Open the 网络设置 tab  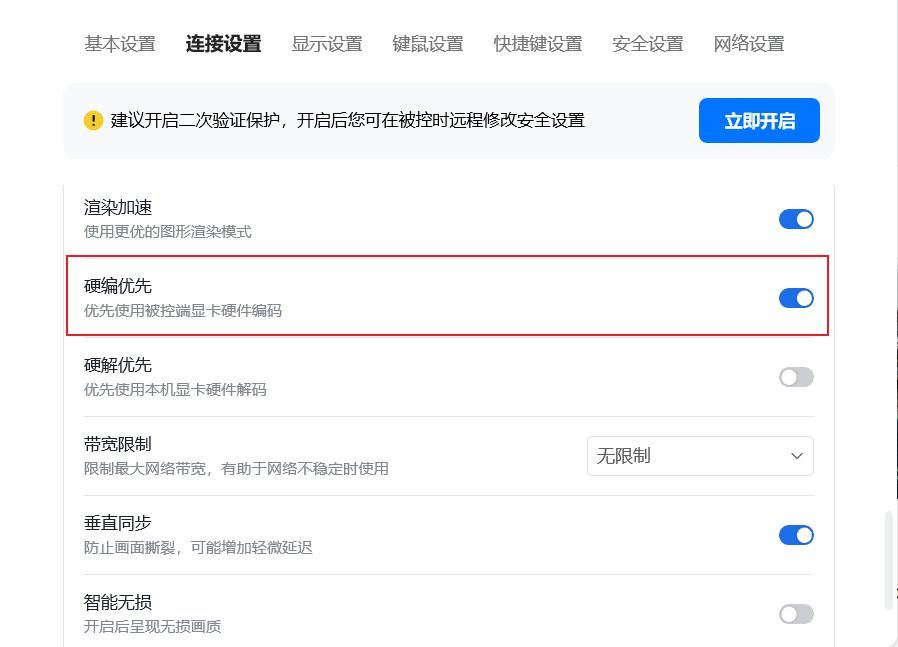tap(749, 44)
